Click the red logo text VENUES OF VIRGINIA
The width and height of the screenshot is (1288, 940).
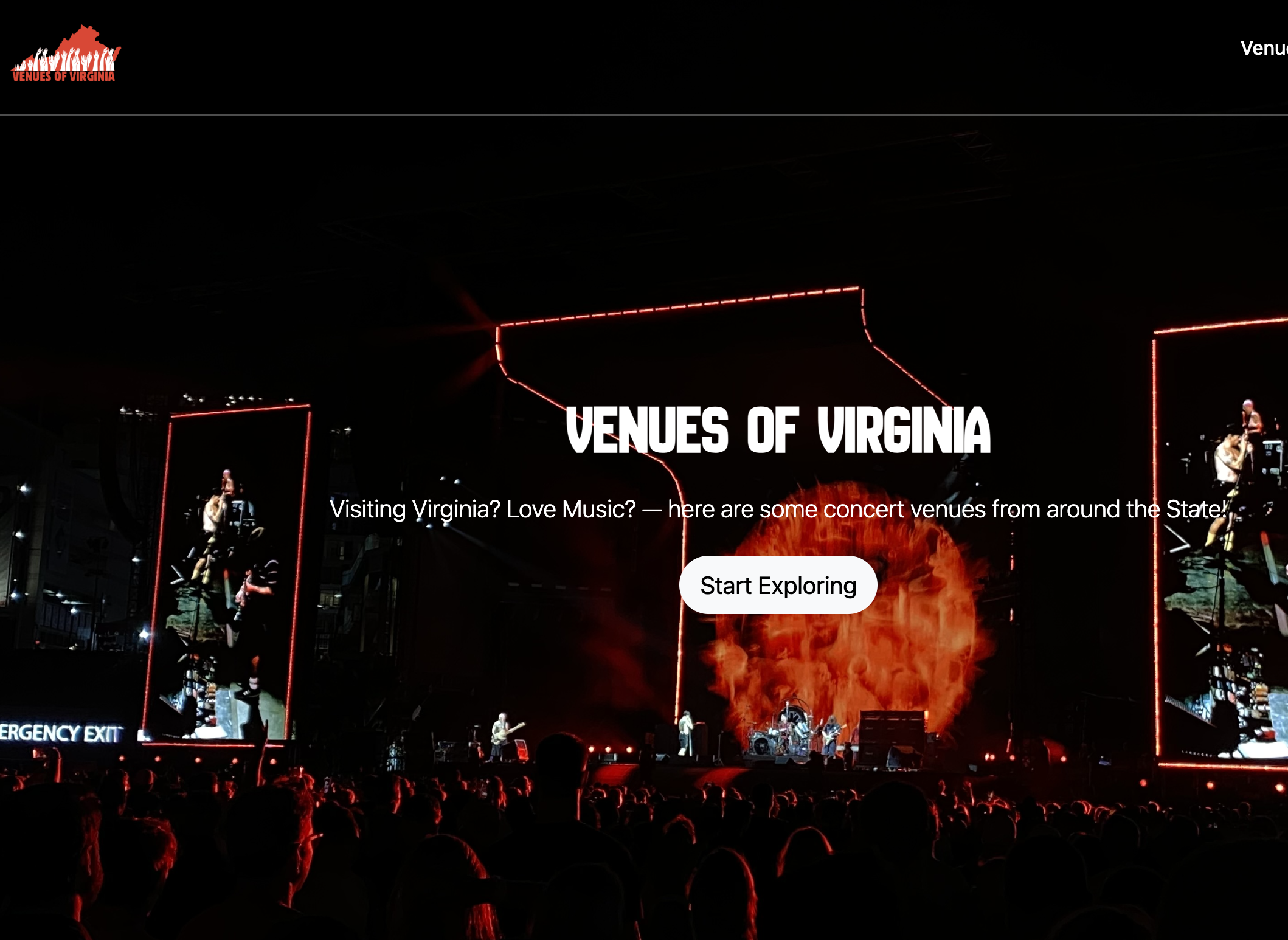pos(63,76)
